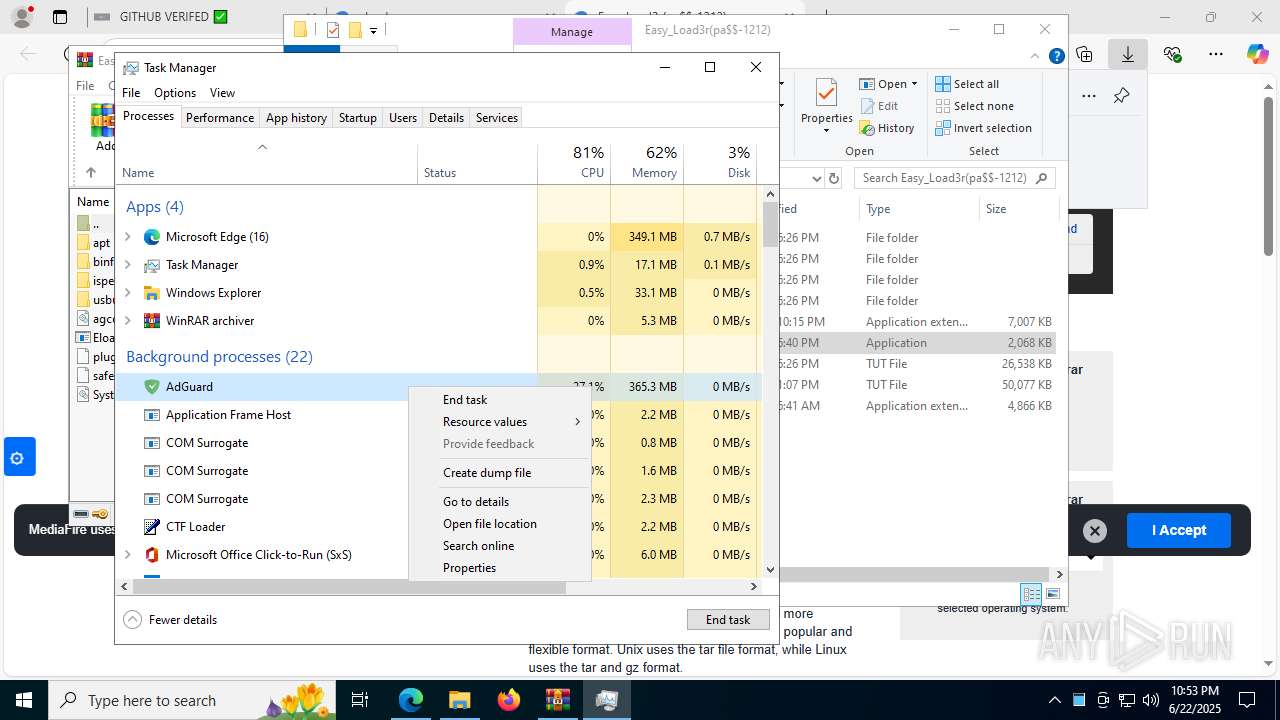Open the Performance tab

220,118
